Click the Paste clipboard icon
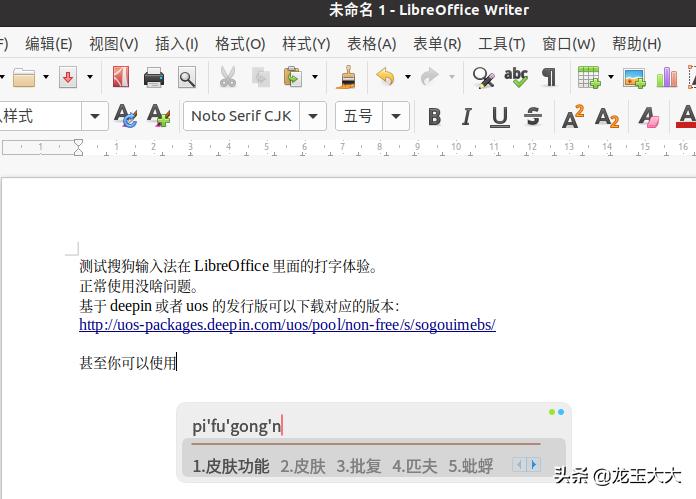This screenshot has height=499, width=696. [x=293, y=77]
